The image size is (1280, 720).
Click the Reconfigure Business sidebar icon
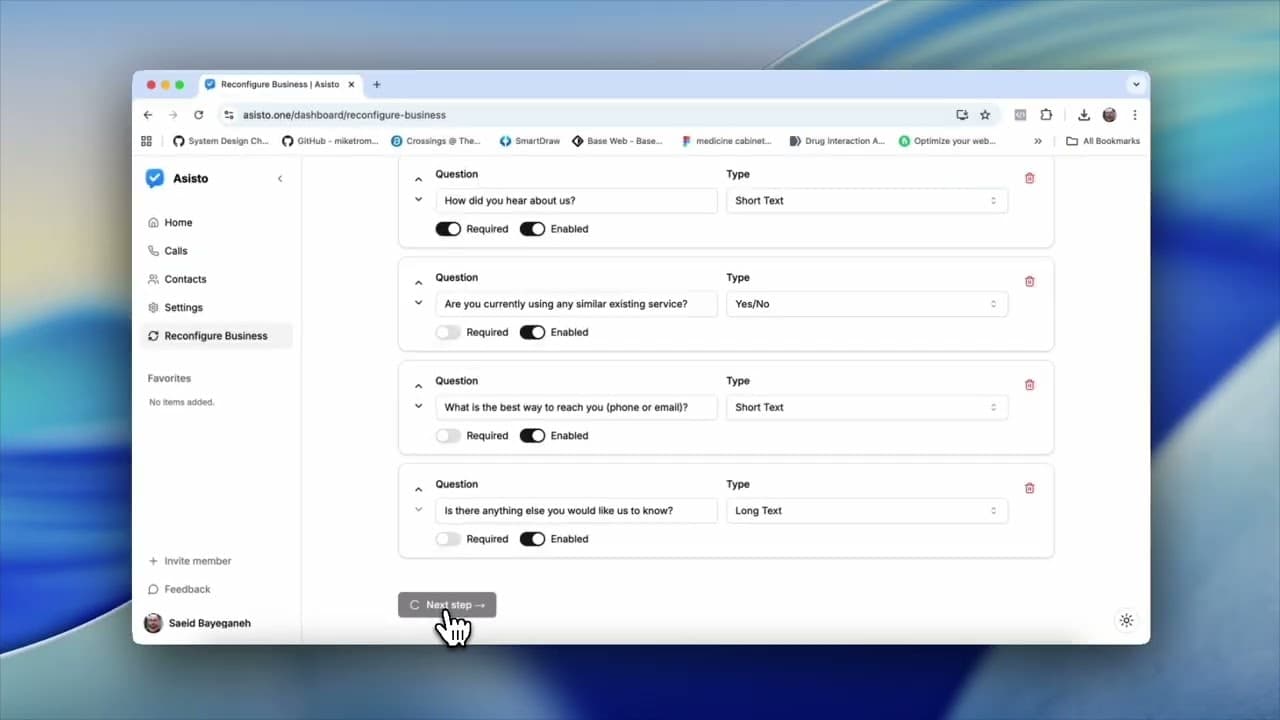click(x=153, y=335)
